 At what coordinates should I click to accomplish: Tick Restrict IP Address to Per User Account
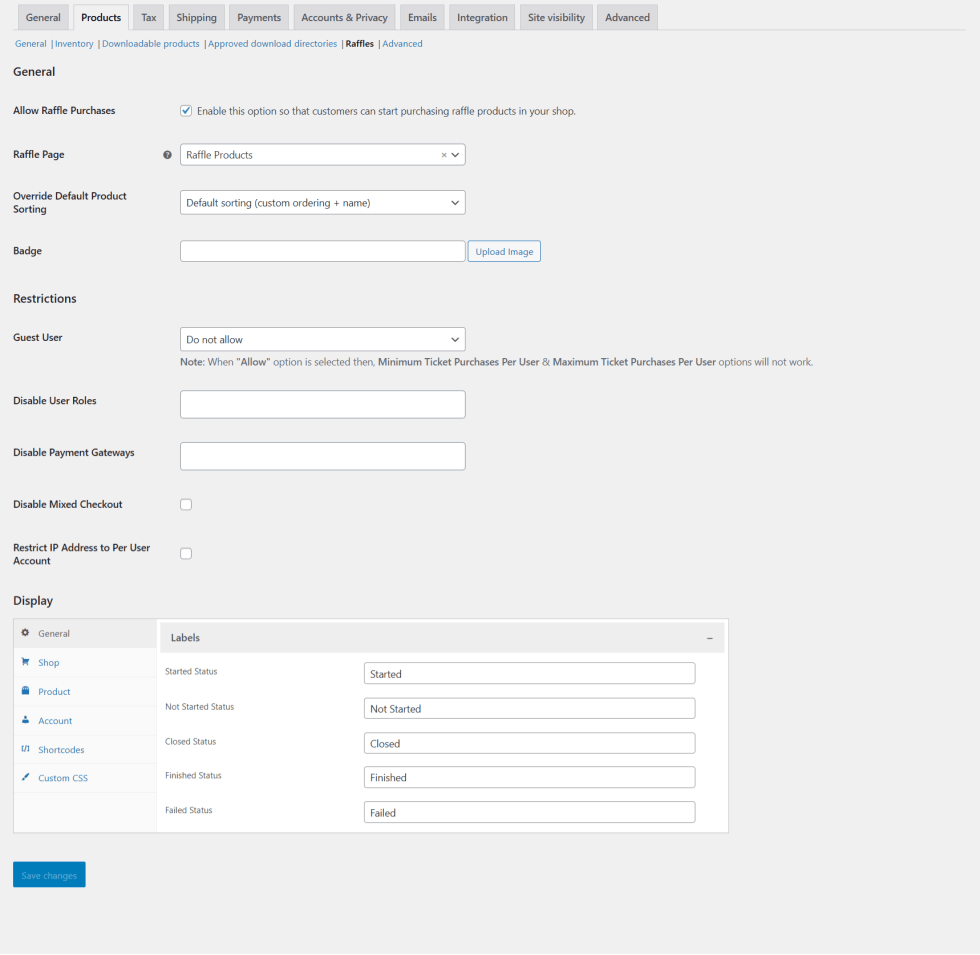click(x=186, y=553)
